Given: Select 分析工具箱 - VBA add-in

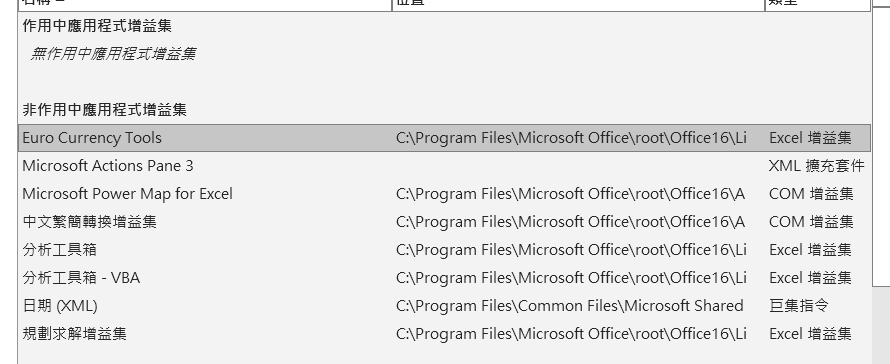Looking at the screenshot, I should pyautogui.click(x=444, y=278).
